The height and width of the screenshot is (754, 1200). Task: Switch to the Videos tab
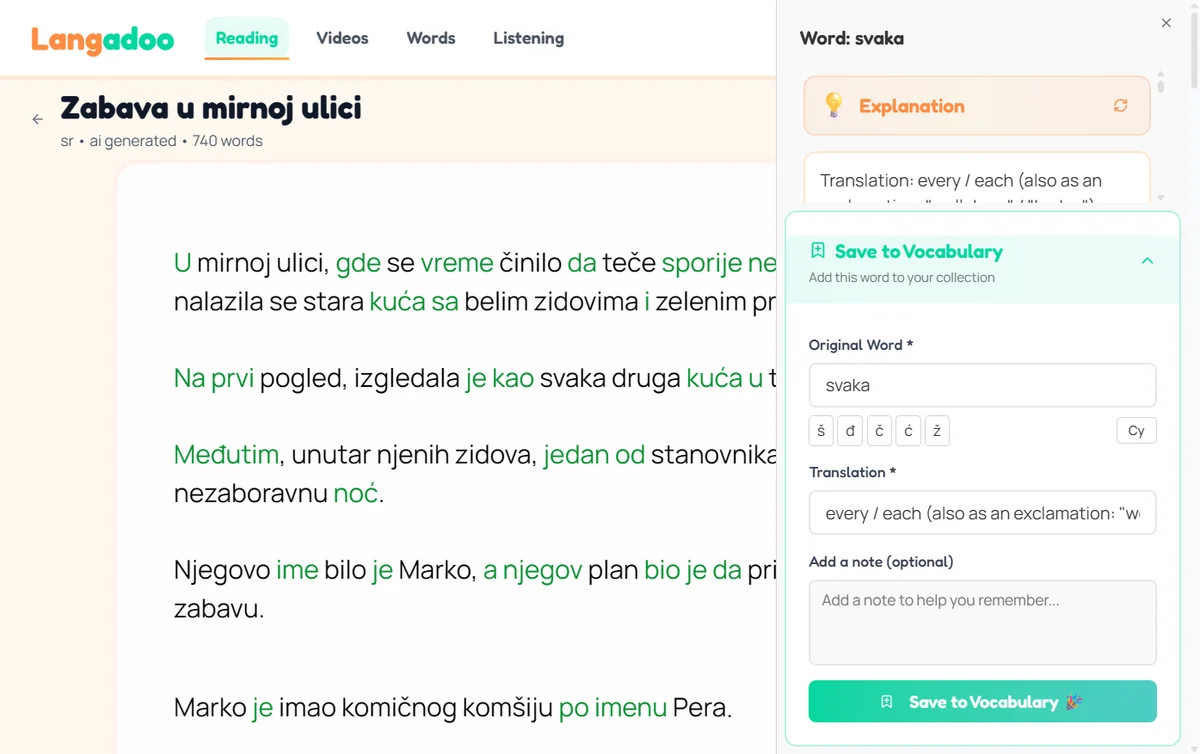341,38
